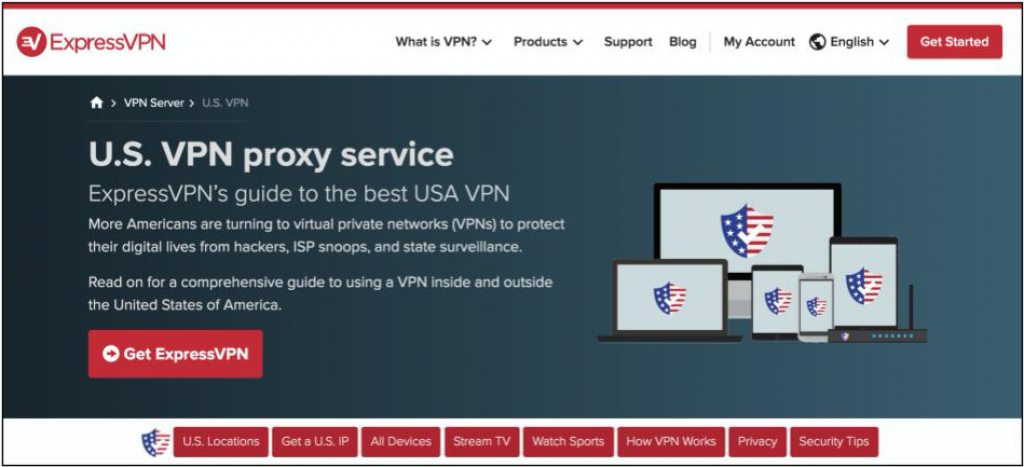The height and width of the screenshot is (467, 1024).
Task: Click the home breadcrumb icon
Action: pyautogui.click(x=97, y=103)
